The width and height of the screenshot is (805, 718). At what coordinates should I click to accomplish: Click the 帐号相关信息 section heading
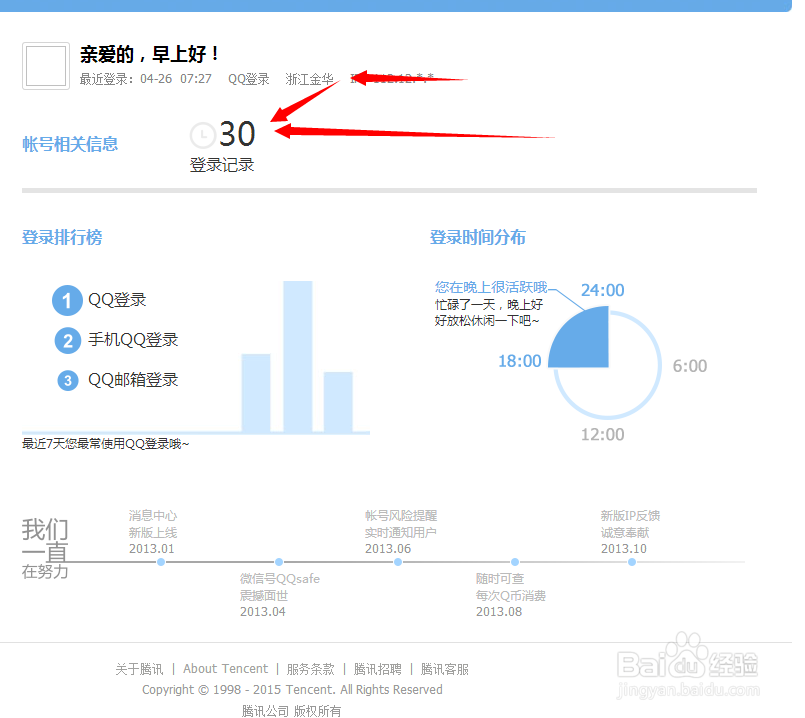click(x=70, y=144)
